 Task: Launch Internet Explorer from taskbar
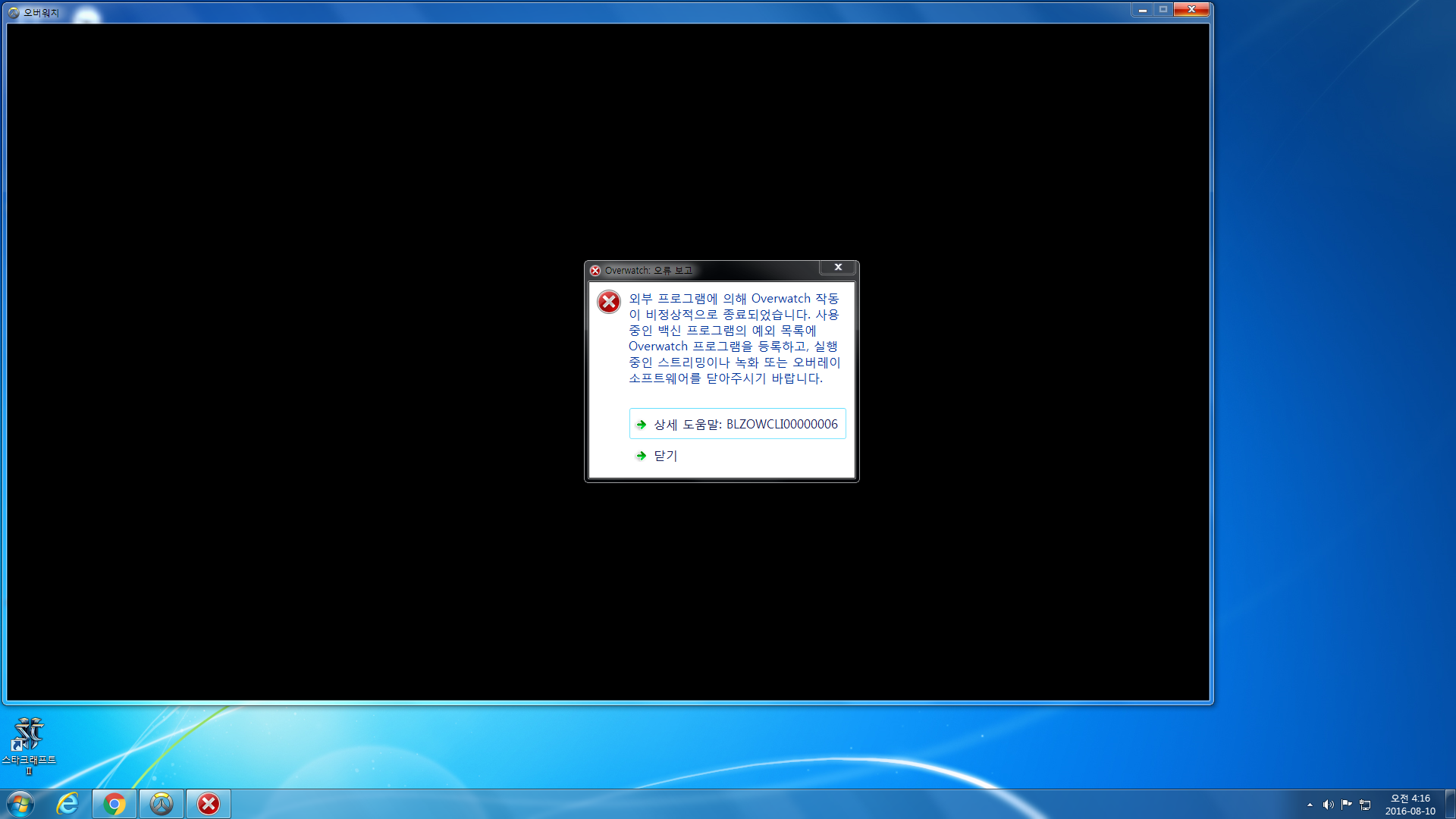[x=67, y=804]
